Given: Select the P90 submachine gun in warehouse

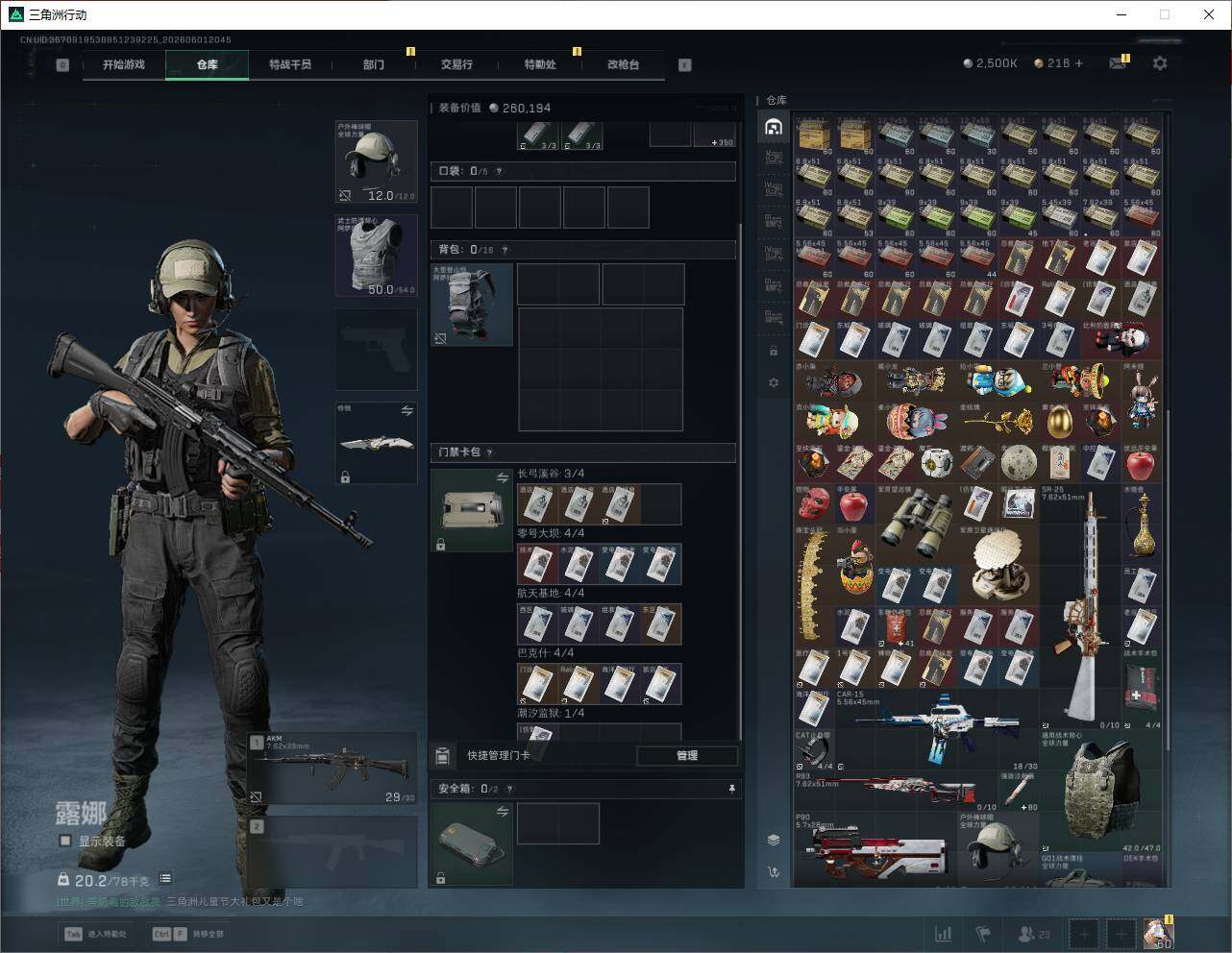Looking at the screenshot, I should (875, 850).
